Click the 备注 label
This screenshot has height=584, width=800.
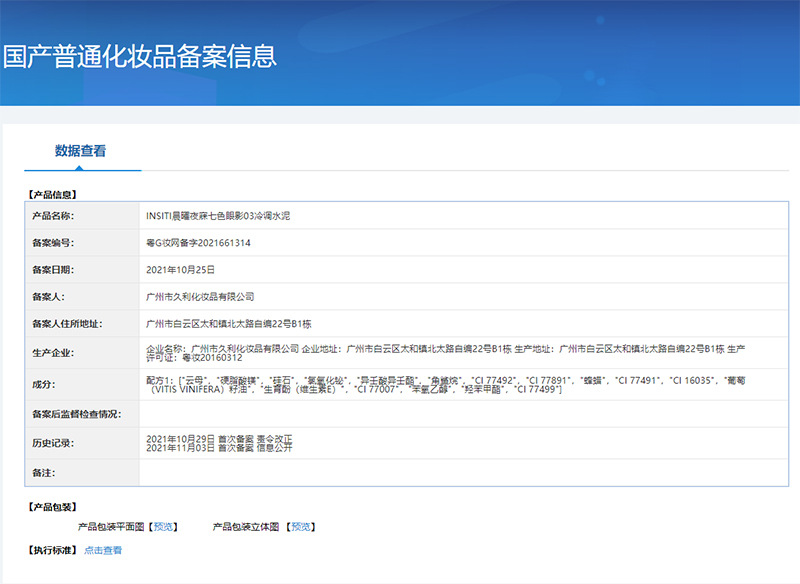pos(44,473)
